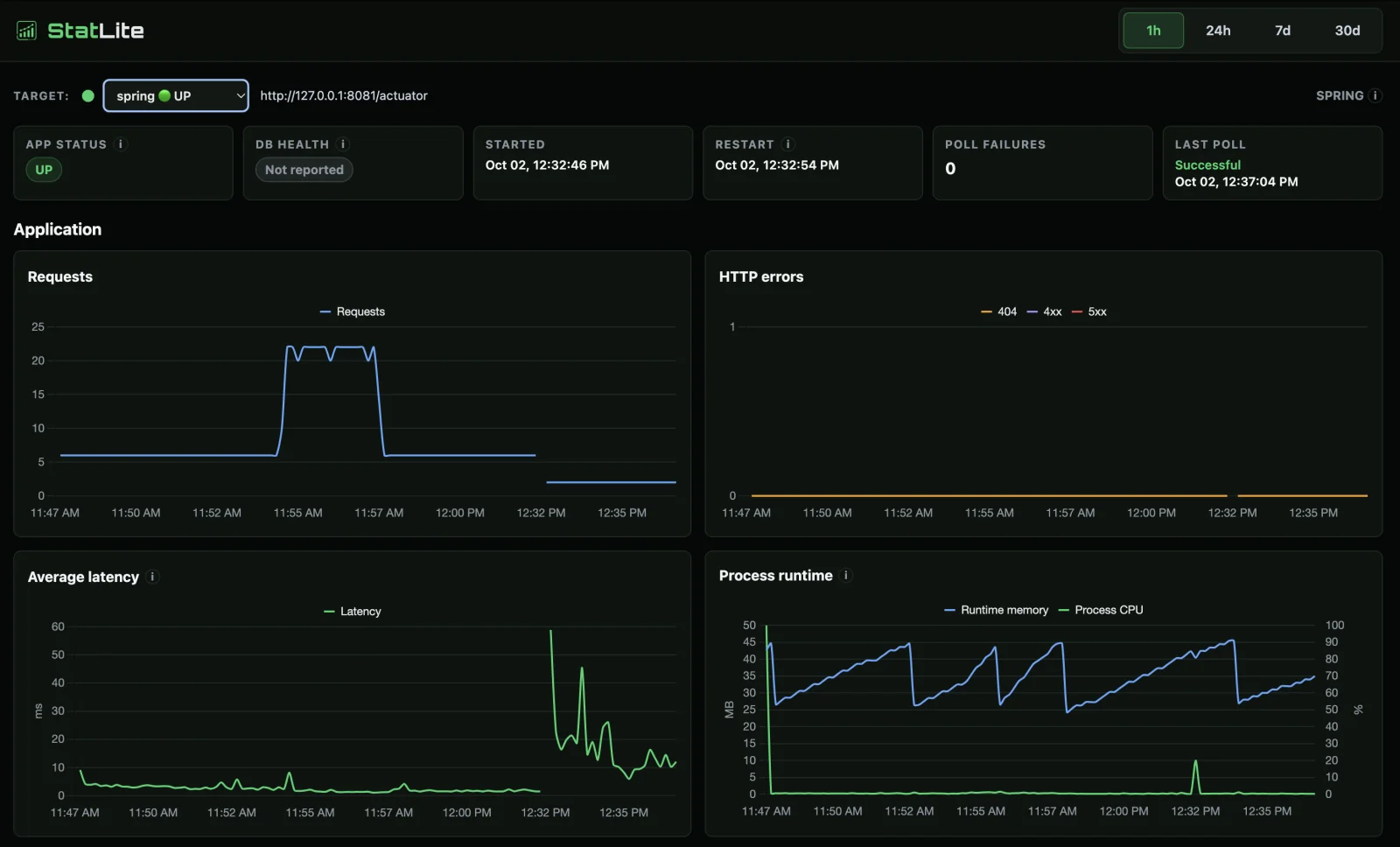The height and width of the screenshot is (847, 1400).
Task: Click the Not reported DB health badge
Action: pyautogui.click(x=304, y=170)
